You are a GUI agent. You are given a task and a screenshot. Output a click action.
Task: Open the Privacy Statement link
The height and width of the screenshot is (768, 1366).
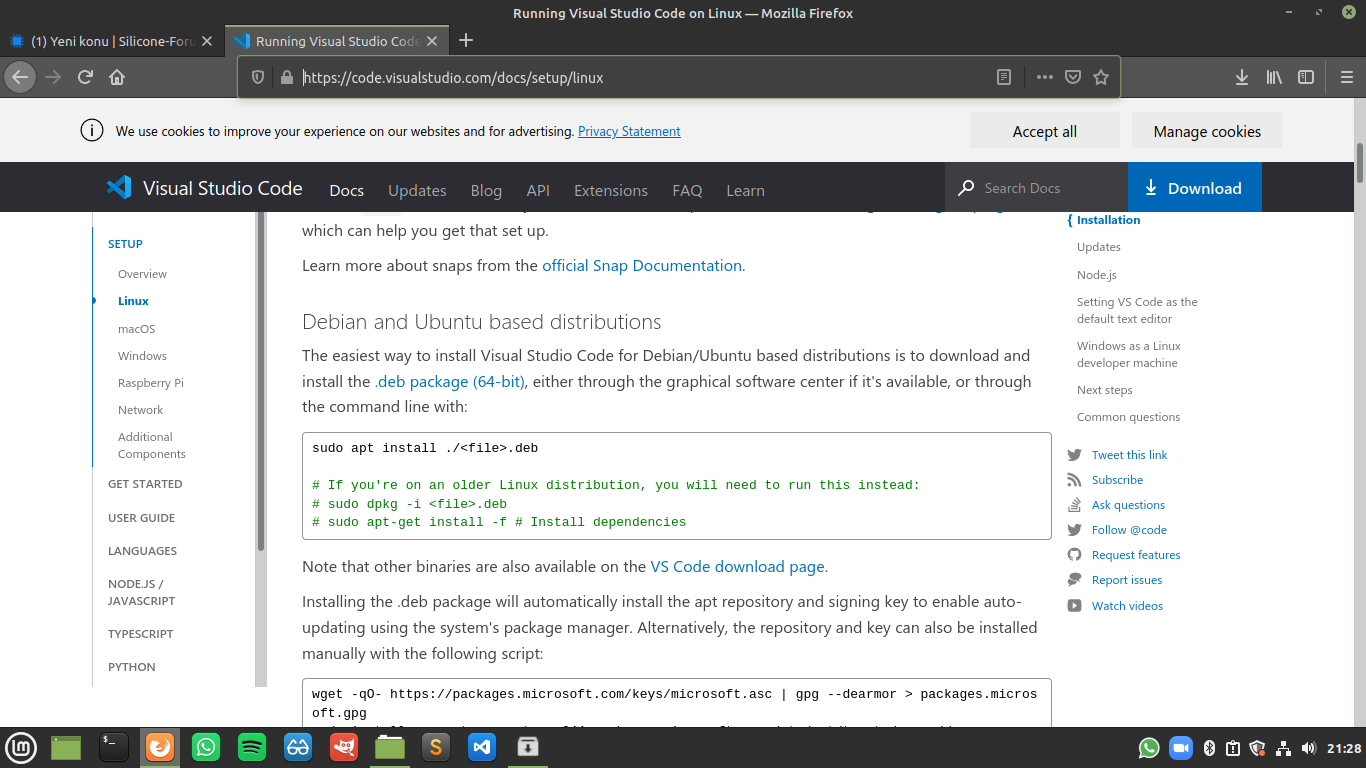point(629,131)
